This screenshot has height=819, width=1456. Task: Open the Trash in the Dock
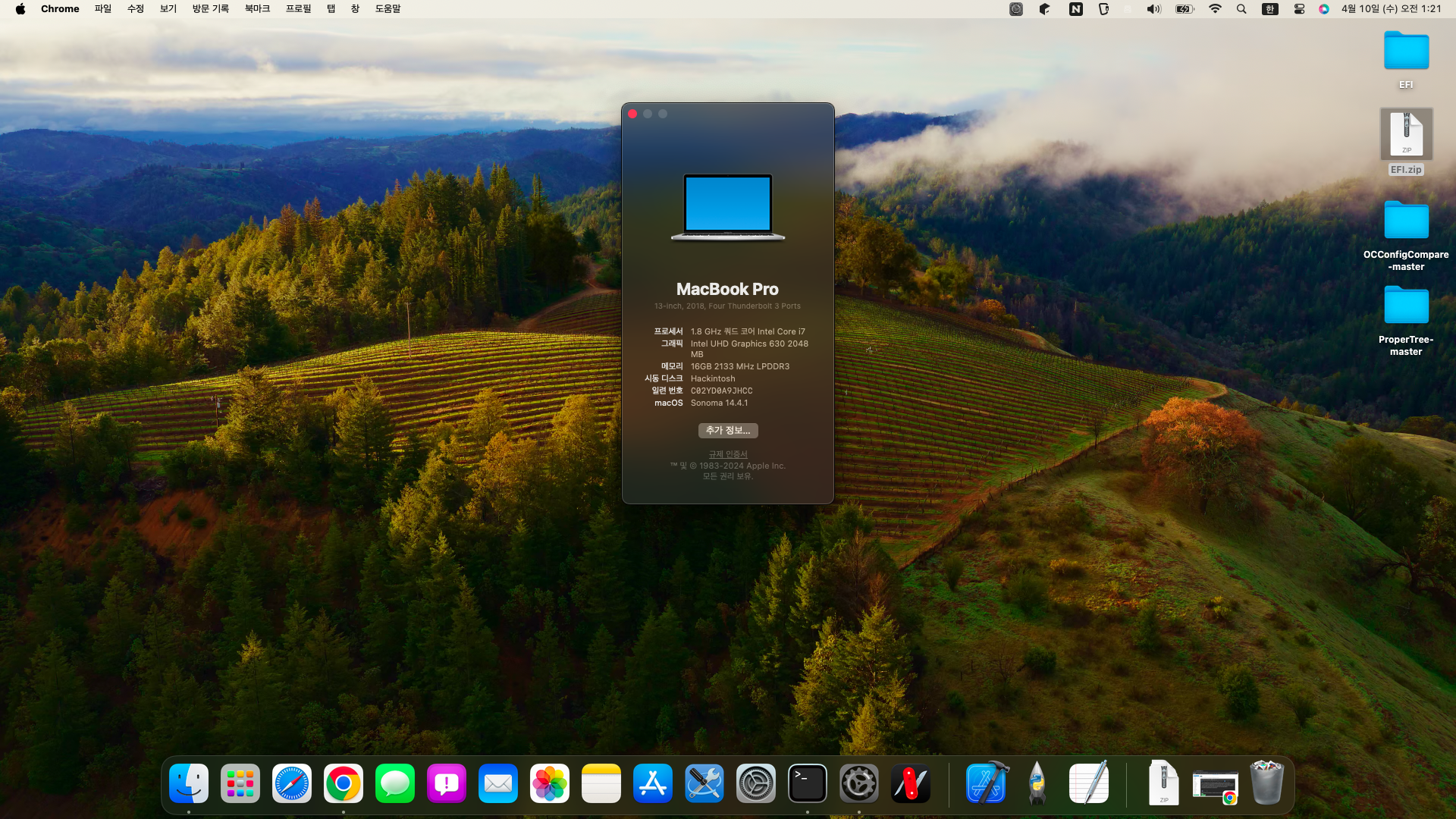click(x=1266, y=783)
